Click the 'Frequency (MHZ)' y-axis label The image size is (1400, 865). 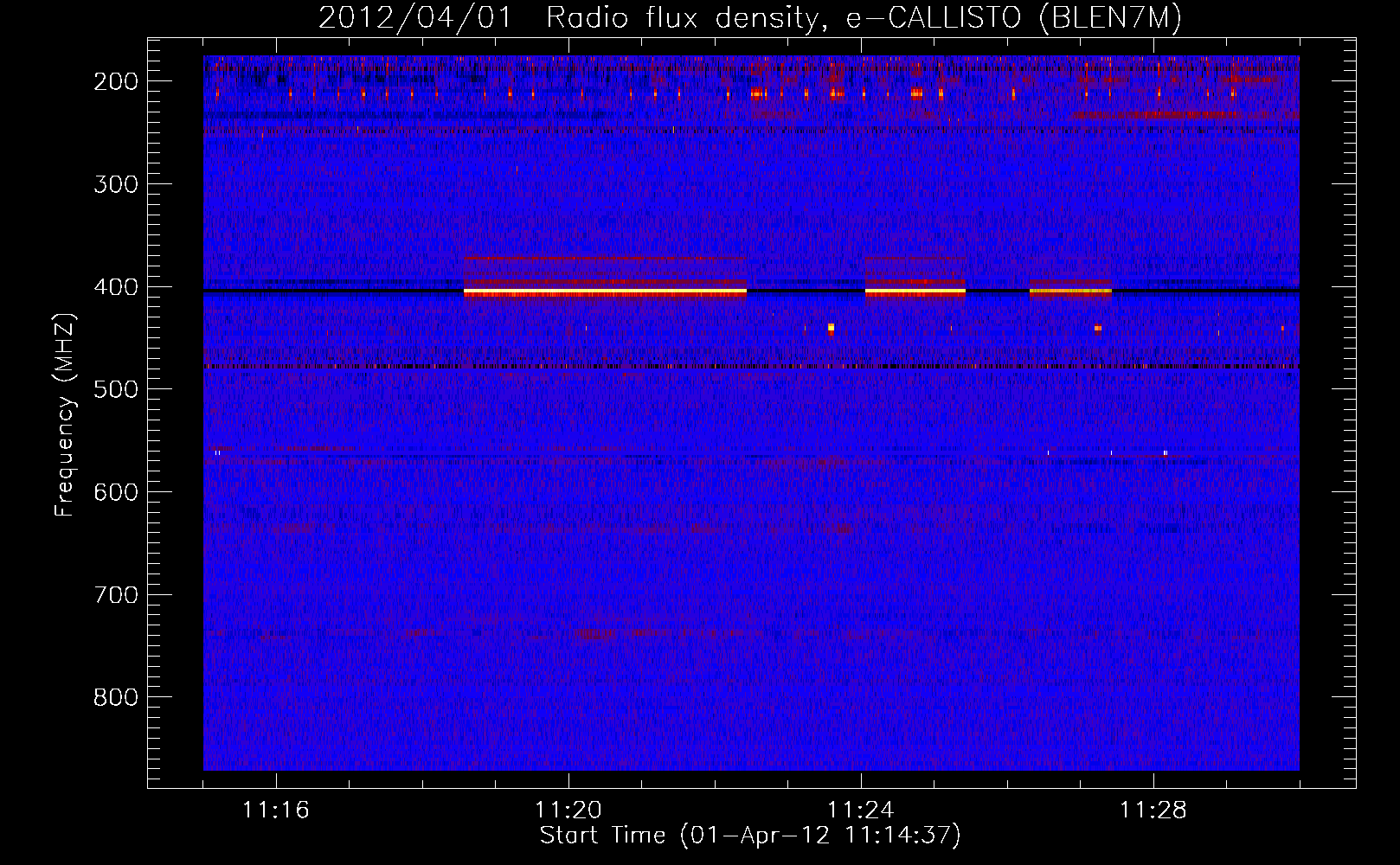65,415
